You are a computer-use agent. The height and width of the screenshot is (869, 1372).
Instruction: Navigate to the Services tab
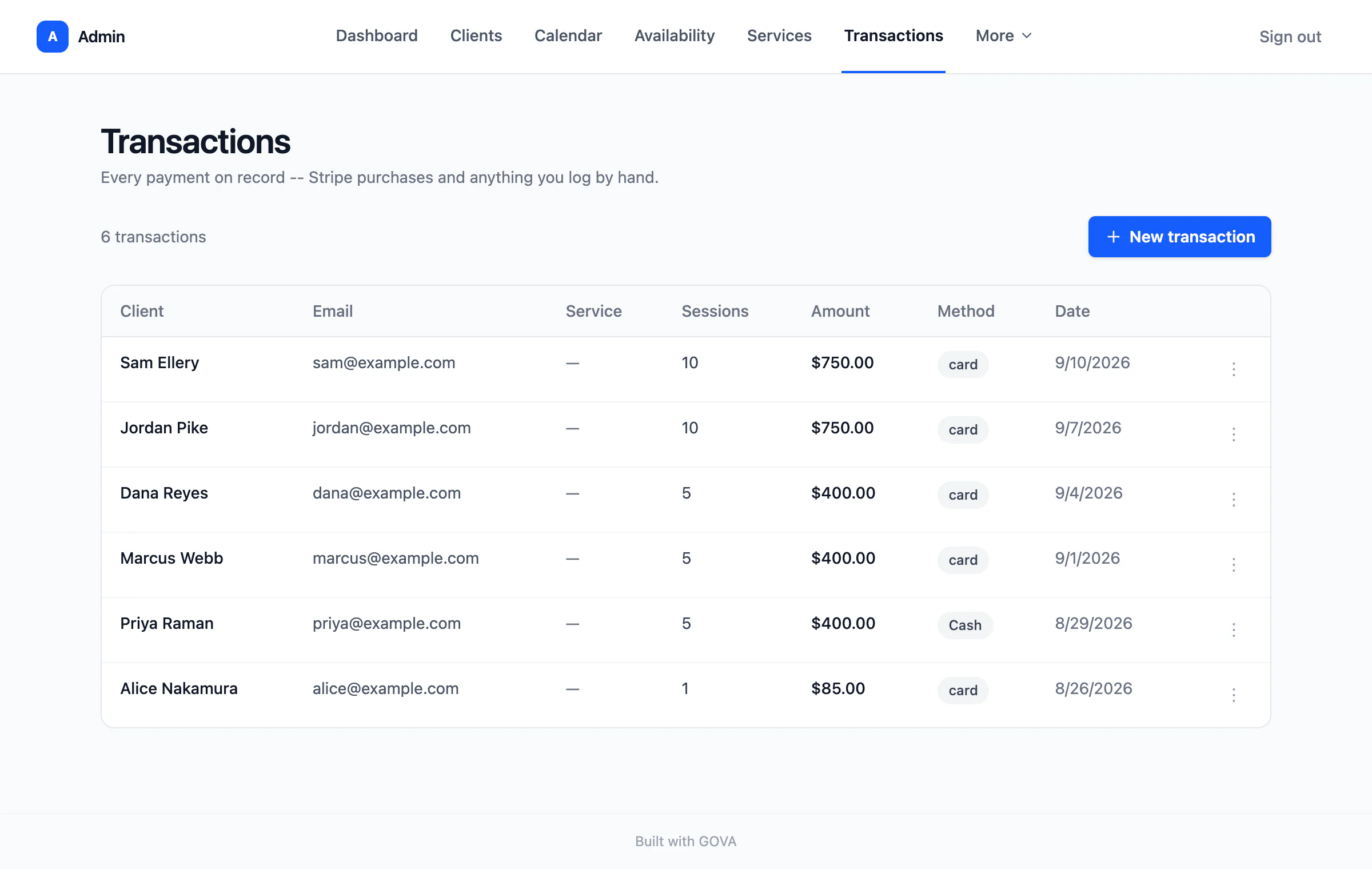coord(779,36)
